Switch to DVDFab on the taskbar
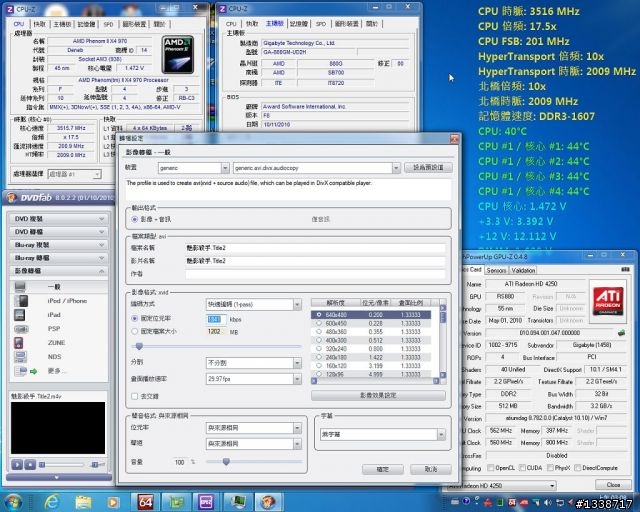 tap(269, 502)
